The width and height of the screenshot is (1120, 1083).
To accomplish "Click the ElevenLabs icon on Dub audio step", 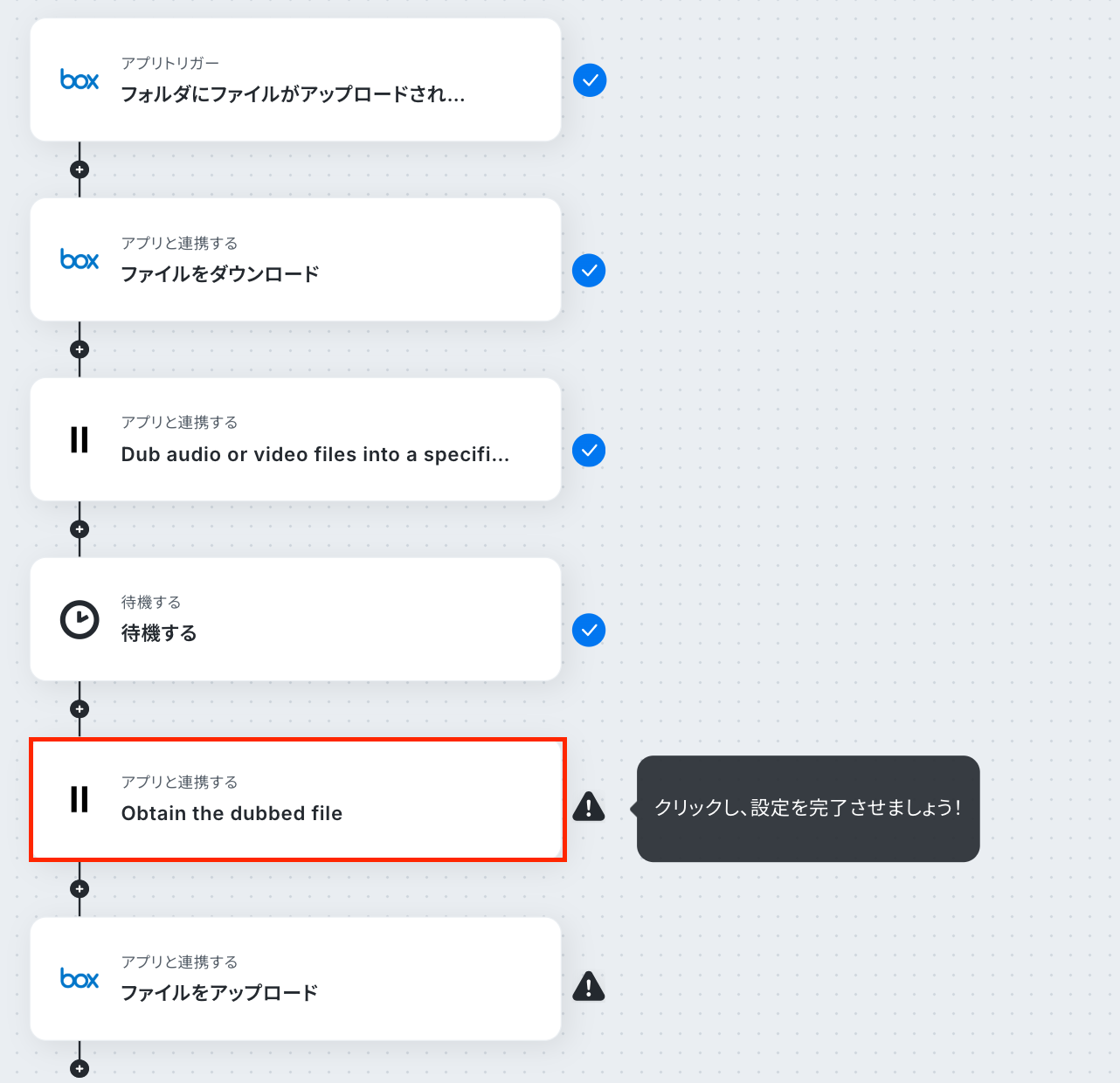I will [x=80, y=439].
